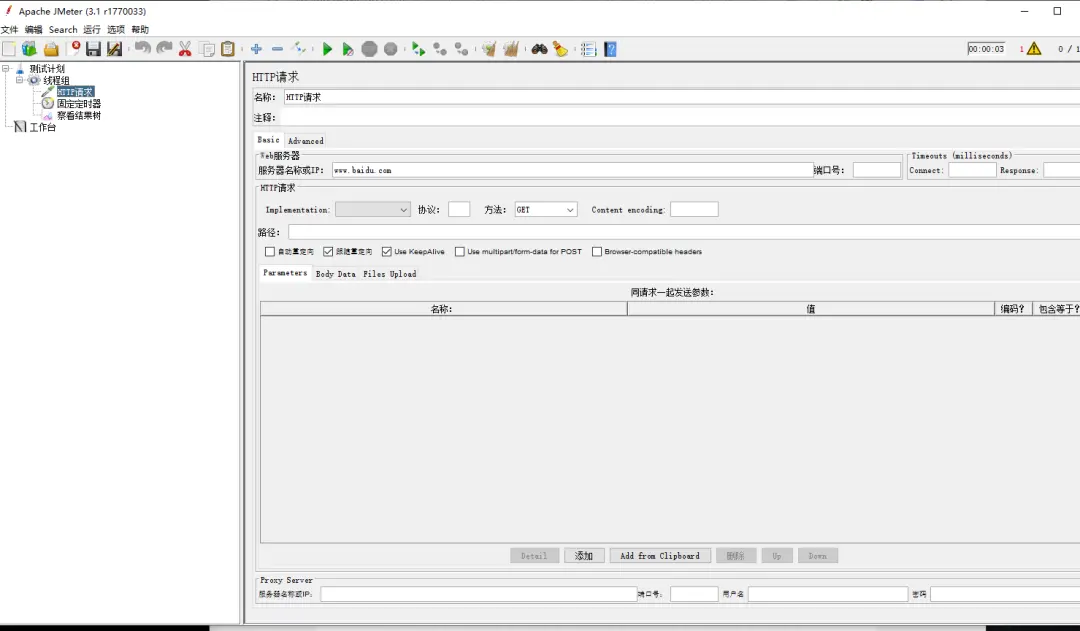Paste element using the clipboard icon

(228, 49)
